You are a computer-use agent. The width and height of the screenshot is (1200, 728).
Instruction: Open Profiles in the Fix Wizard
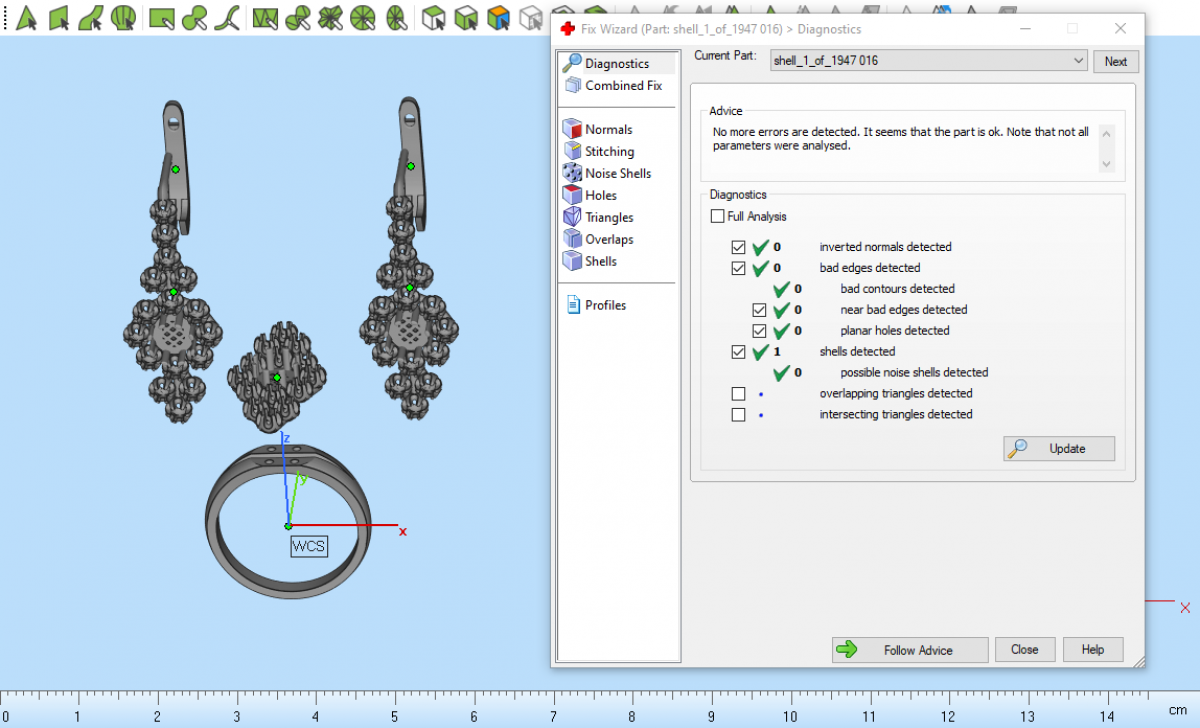coord(605,305)
